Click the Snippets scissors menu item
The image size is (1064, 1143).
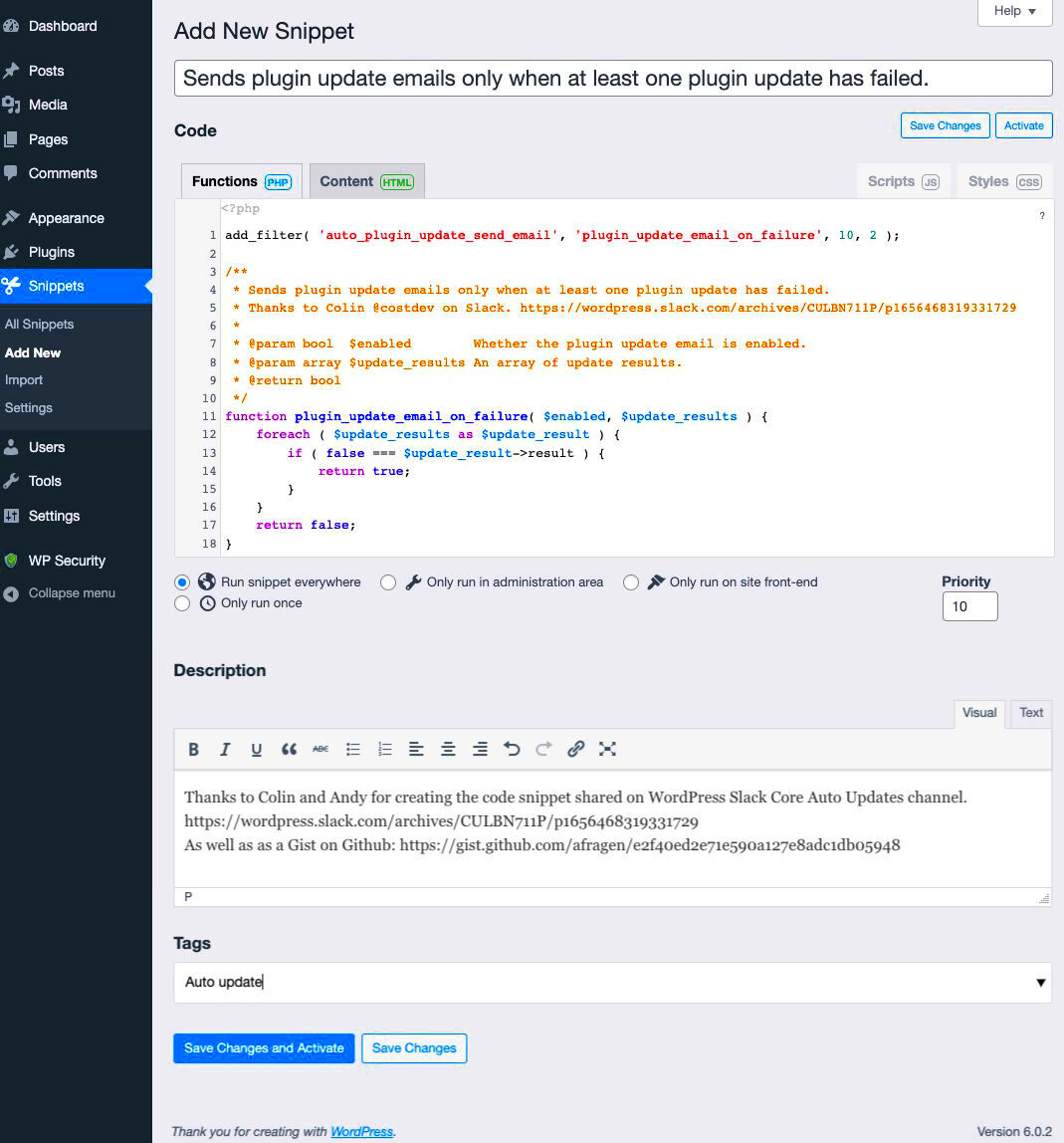coord(76,286)
